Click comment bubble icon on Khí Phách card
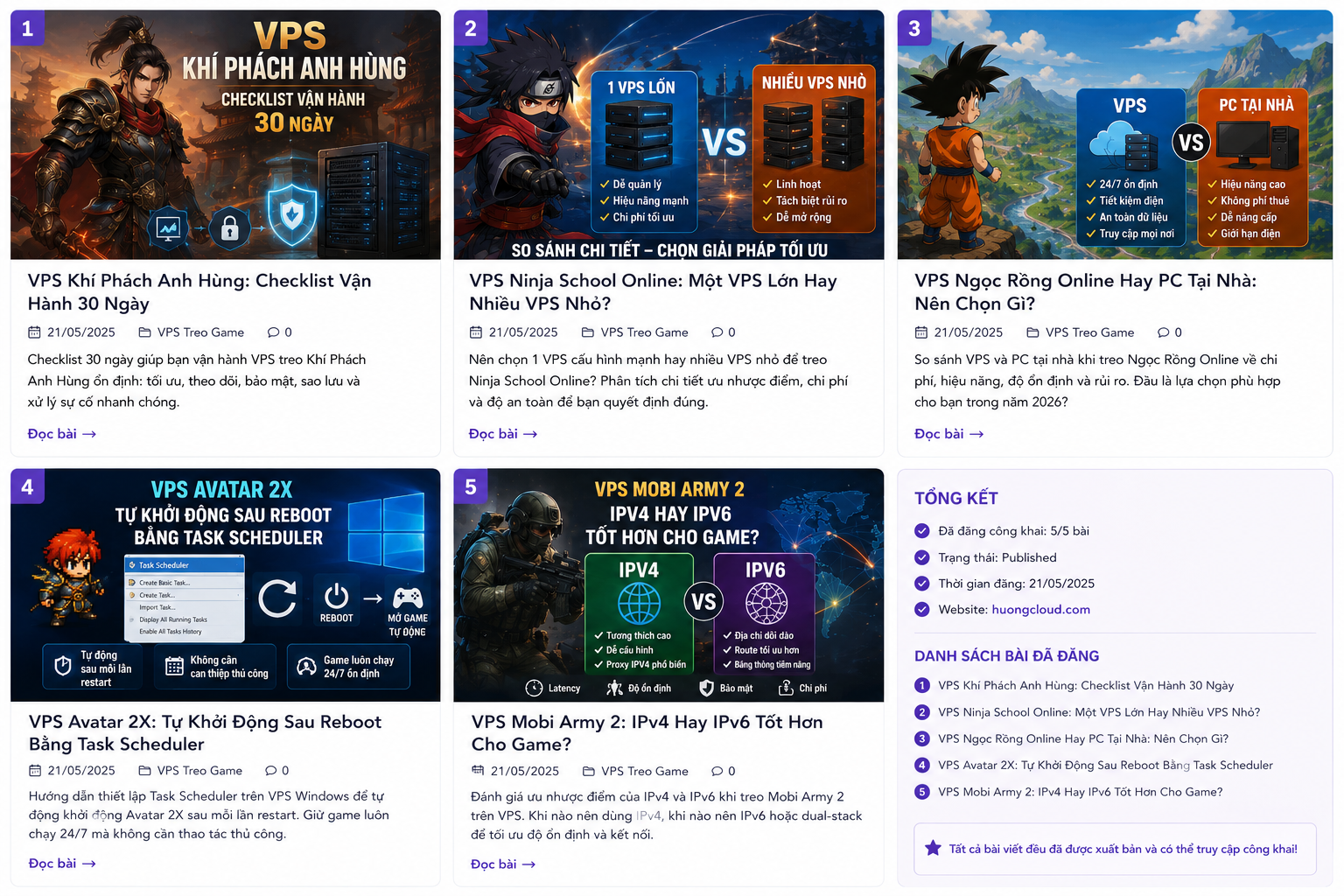This screenshot has height=896, width=1344. pyautogui.click(x=273, y=332)
